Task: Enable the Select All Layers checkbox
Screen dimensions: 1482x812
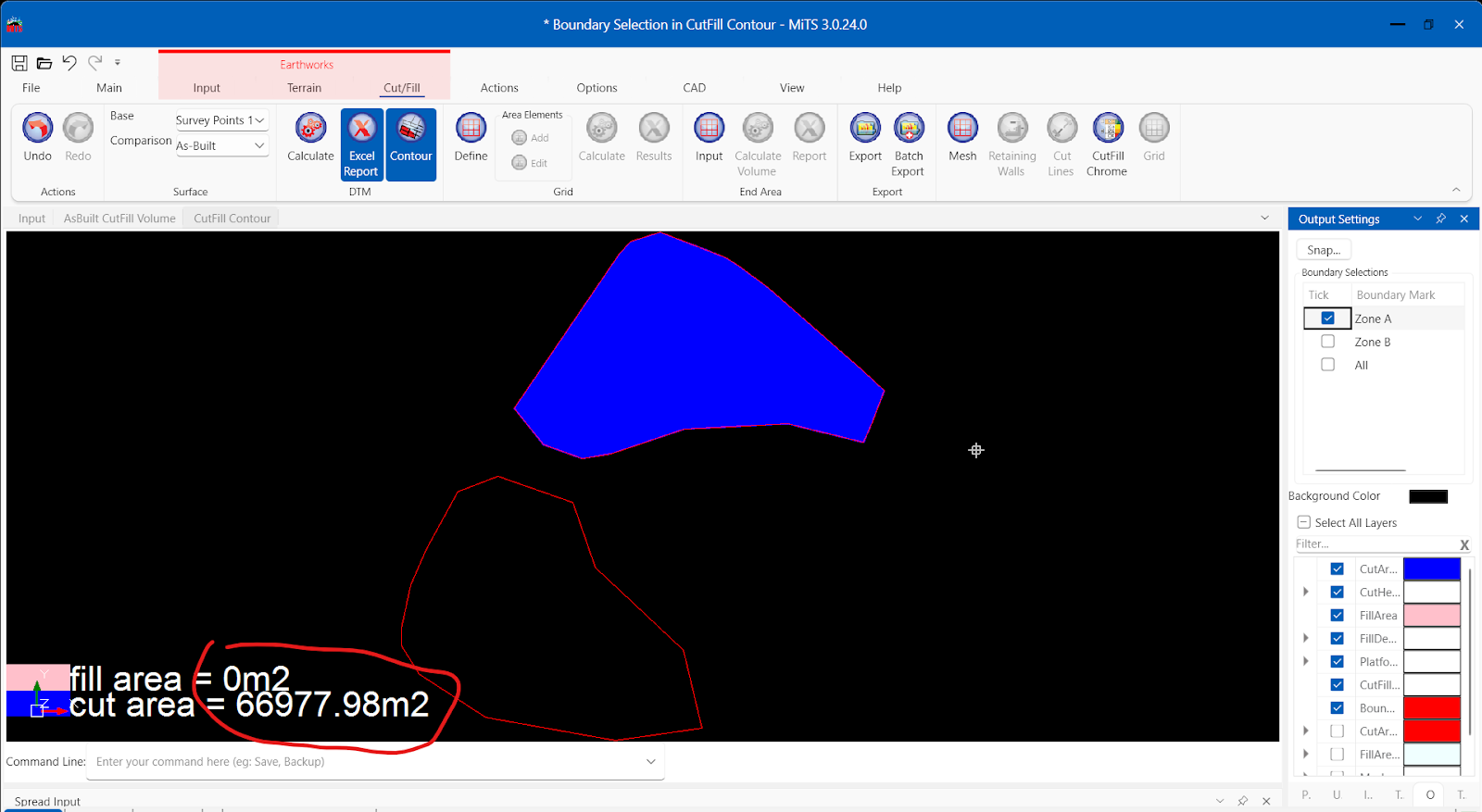Action: coord(1304,522)
